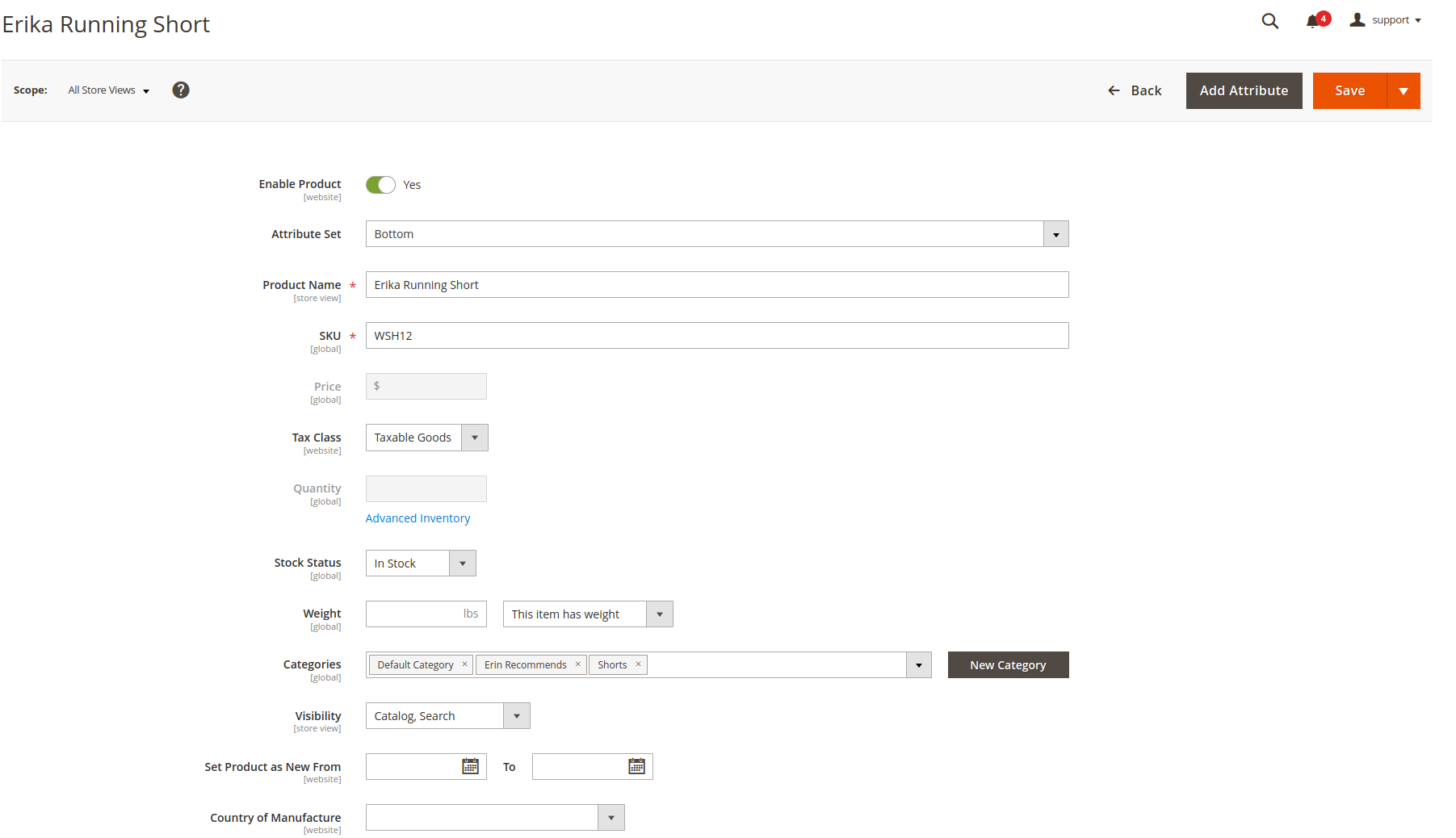Screen dimensions: 1456x838
Task: Open the Advanced Inventory link
Action: coord(417,518)
